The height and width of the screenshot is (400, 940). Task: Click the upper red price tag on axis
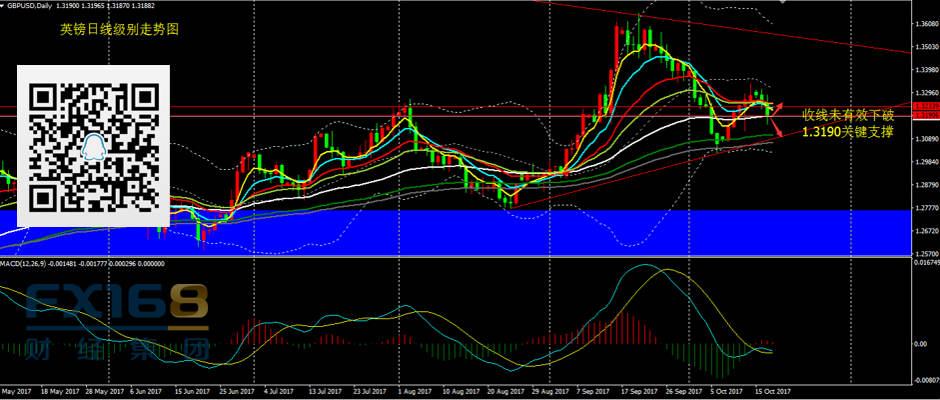926,106
